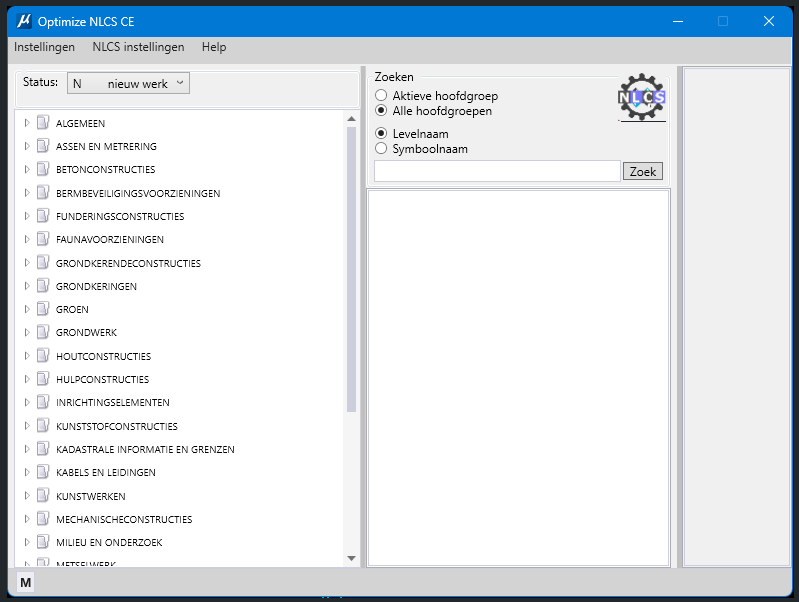The image size is (799, 602).
Task: Open the Help menu
Action: point(214,47)
